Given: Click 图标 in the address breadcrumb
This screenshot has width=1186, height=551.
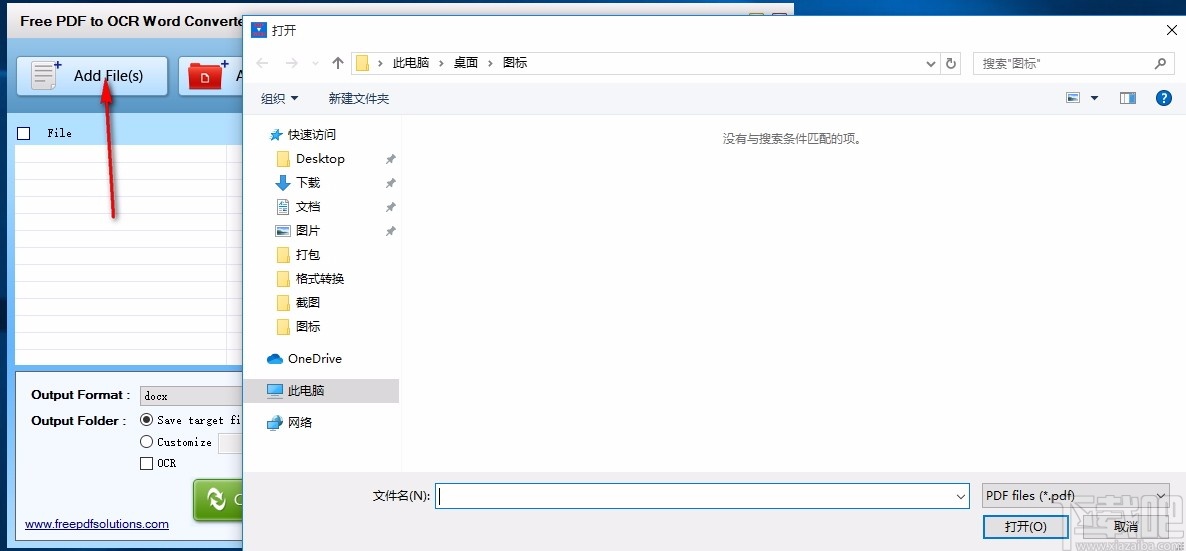Looking at the screenshot, I should click(515, 63).
